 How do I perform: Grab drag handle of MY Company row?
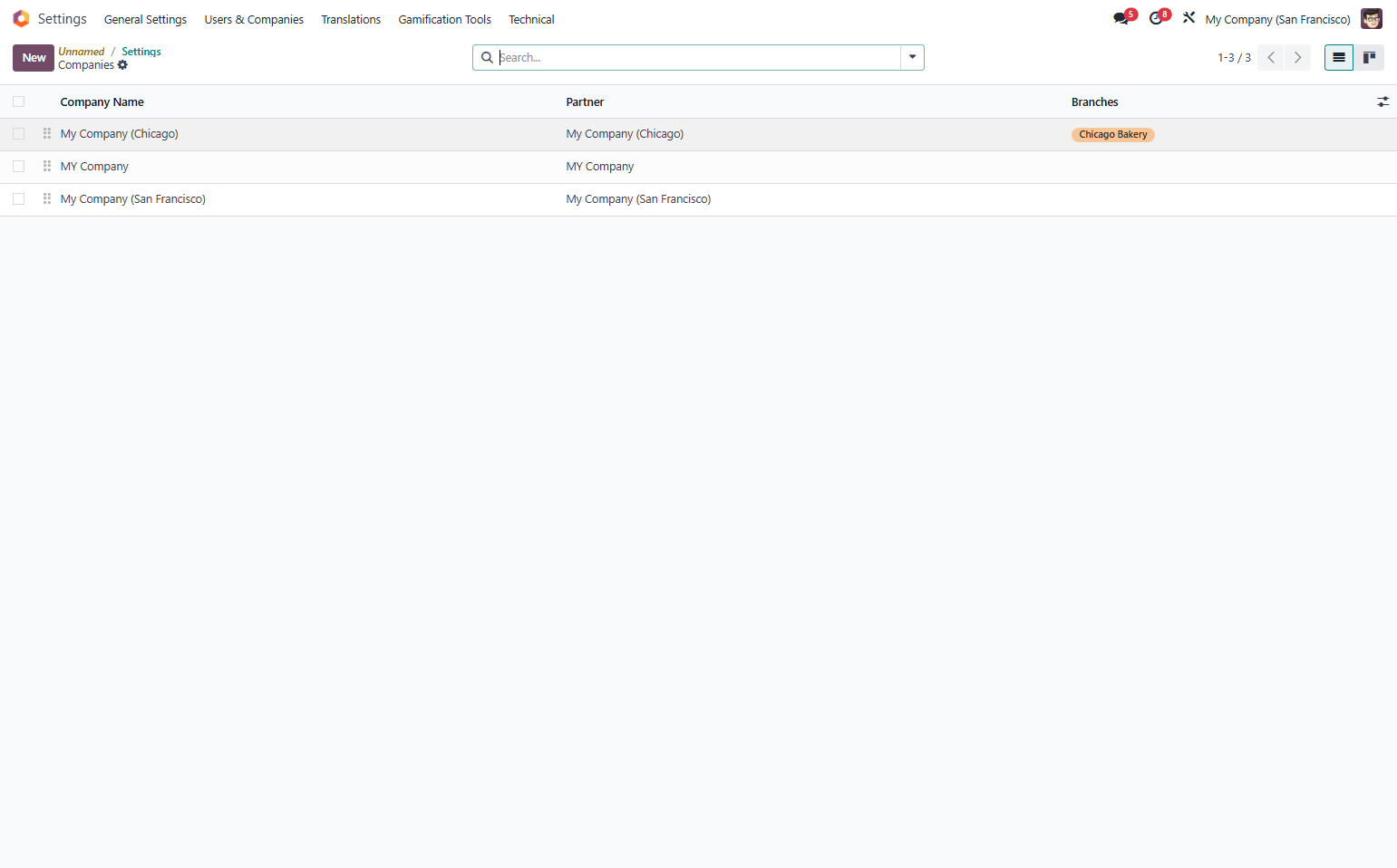point(47,167)
